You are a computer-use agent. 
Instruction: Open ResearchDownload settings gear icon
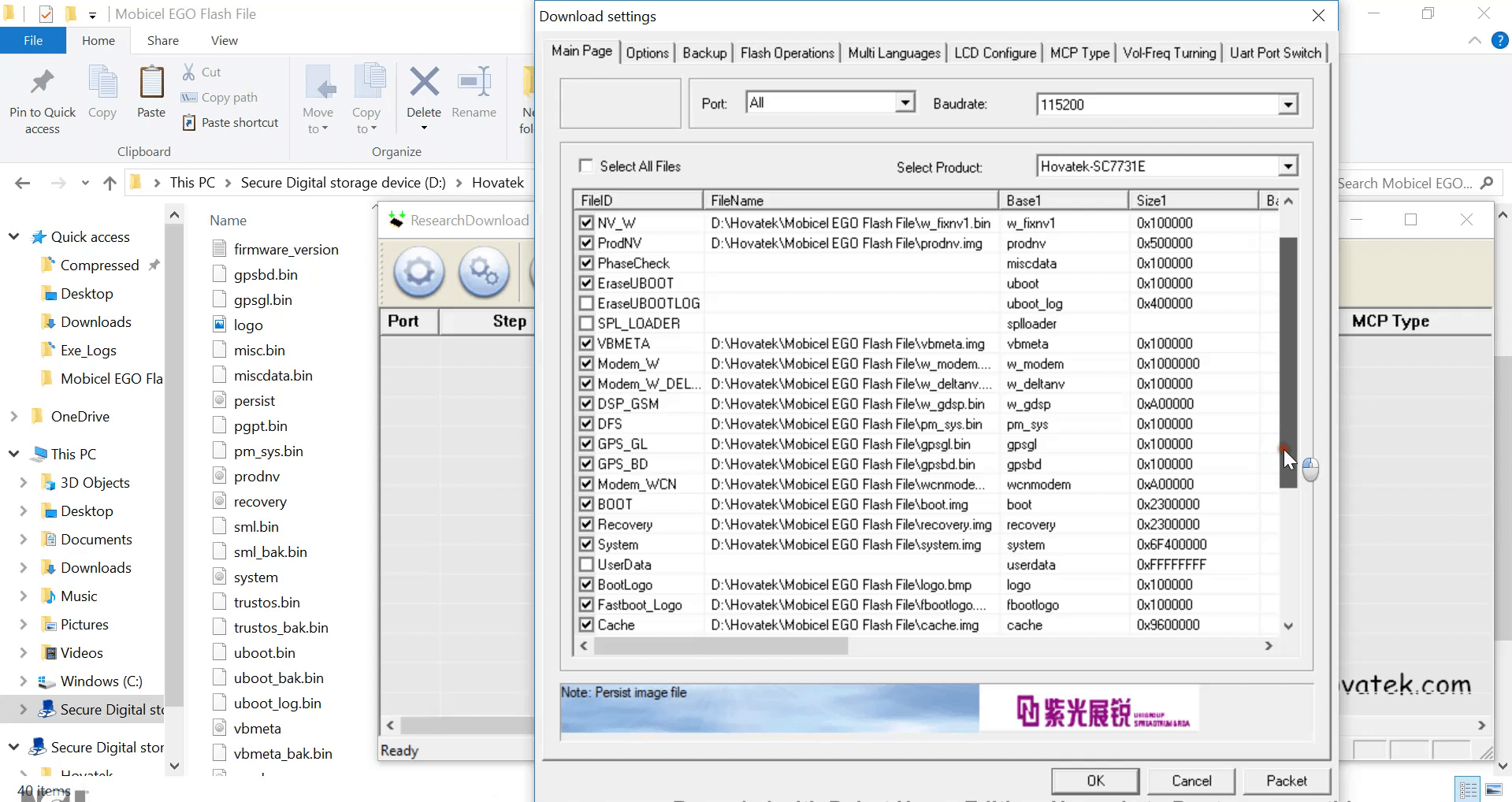pyautogui.click(x=418, y=273)
